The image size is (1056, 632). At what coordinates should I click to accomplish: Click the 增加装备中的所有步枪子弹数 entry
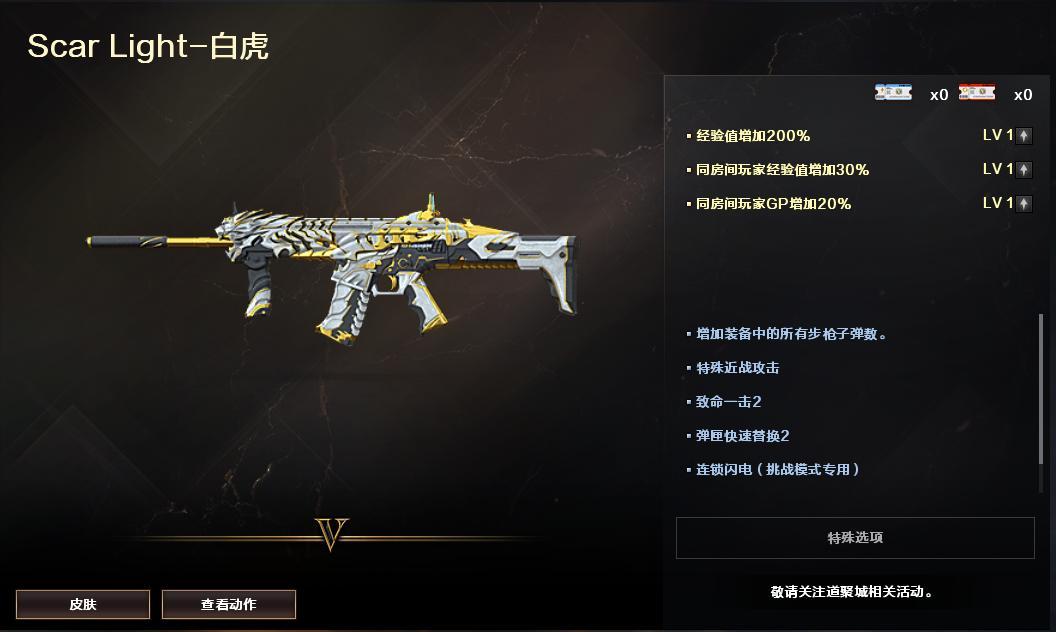click(x=791, y=334)
